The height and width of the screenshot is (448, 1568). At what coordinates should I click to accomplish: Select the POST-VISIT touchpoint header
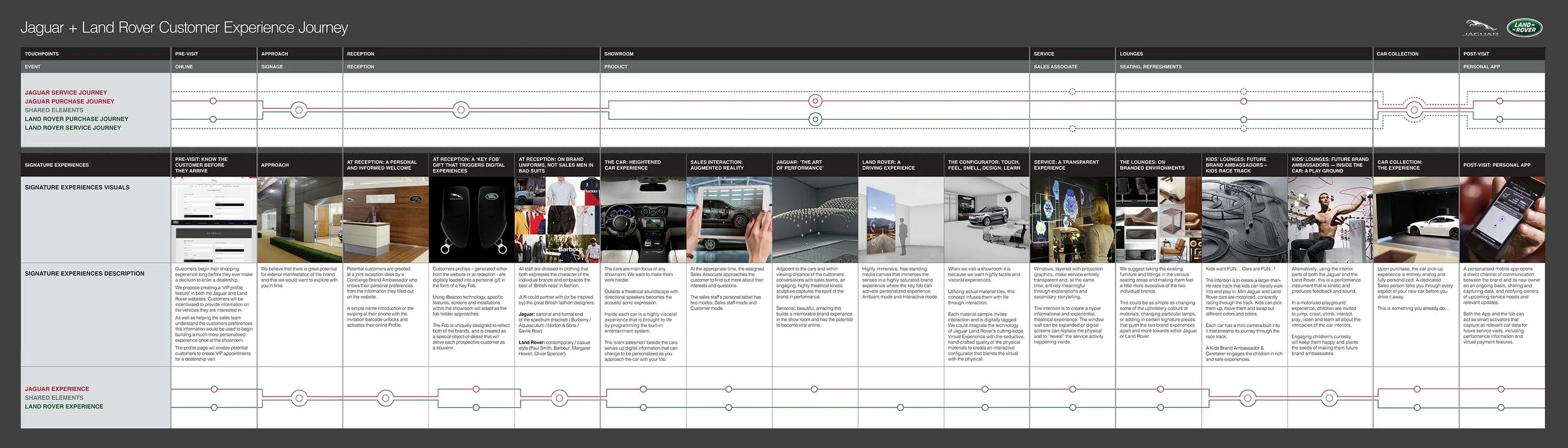pos(1476,54)
